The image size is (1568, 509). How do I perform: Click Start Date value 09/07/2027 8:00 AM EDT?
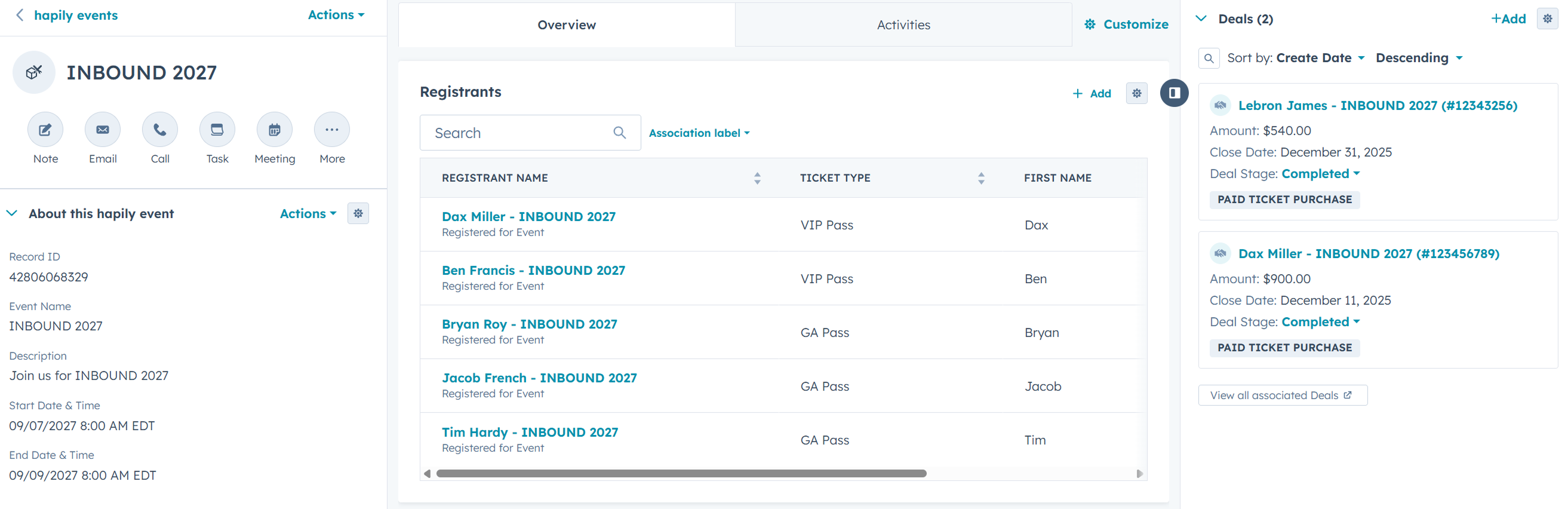pos(82,425)
